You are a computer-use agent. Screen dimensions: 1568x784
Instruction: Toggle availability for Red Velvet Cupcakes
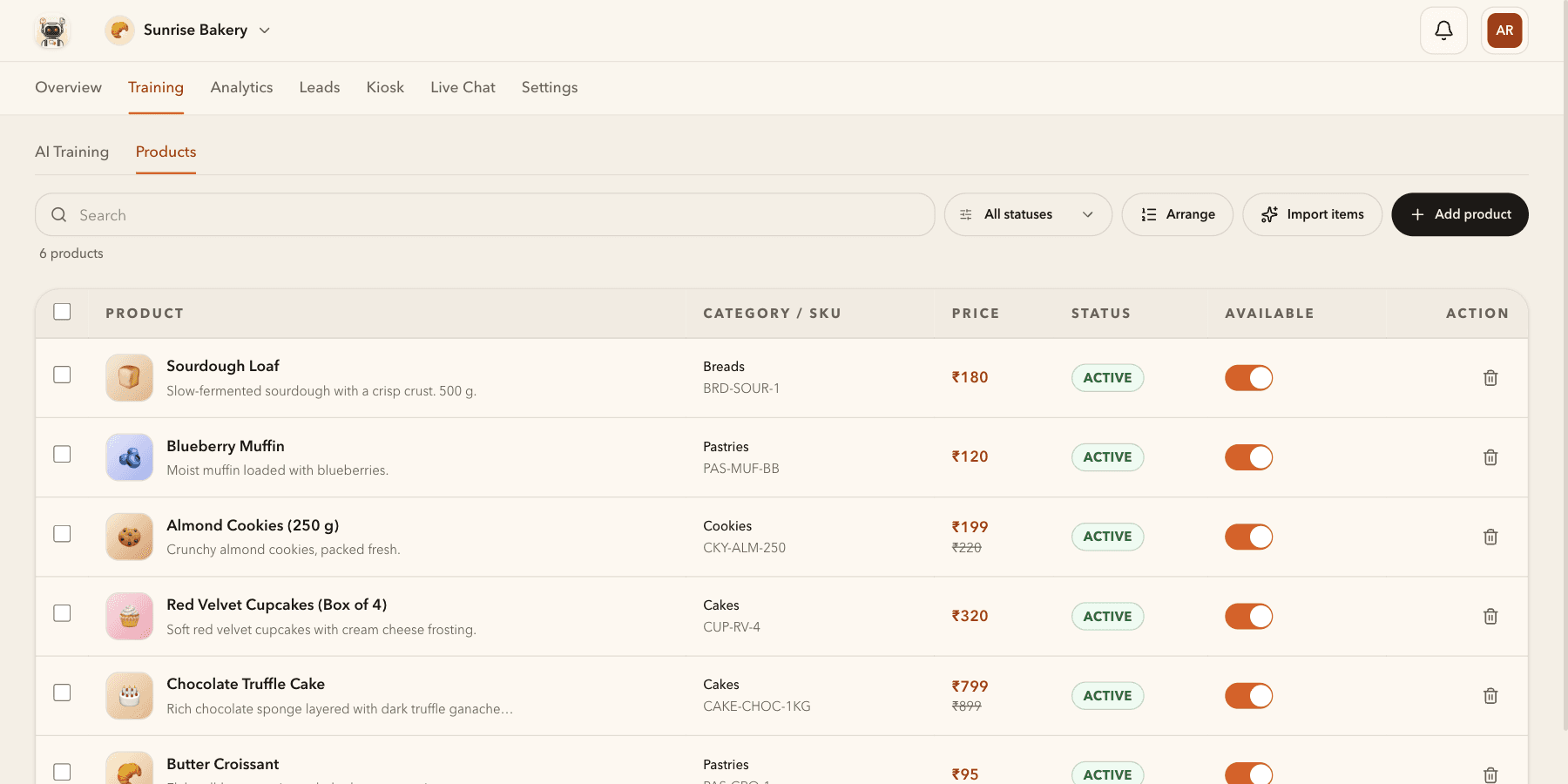(1248, 617)
